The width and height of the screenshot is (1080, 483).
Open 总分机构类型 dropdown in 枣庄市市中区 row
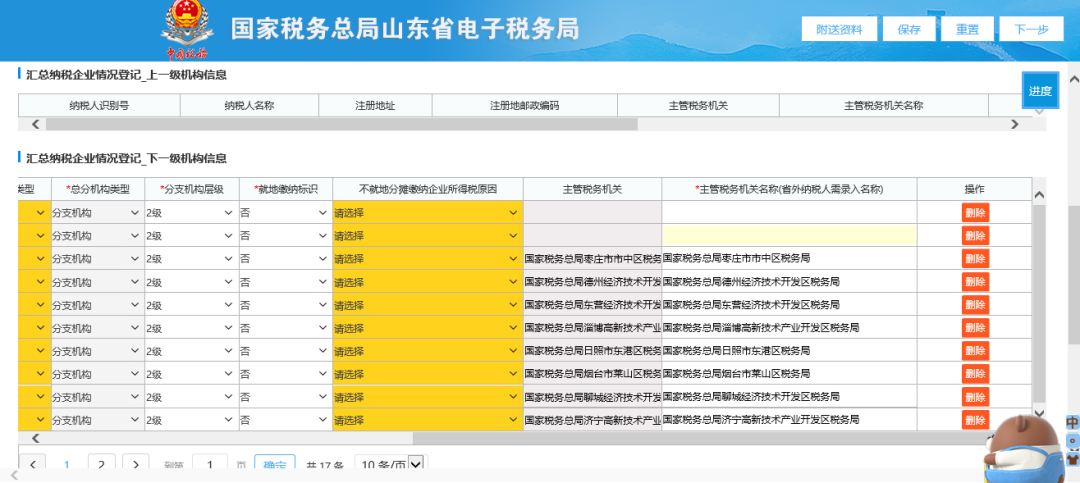(97, 259)
